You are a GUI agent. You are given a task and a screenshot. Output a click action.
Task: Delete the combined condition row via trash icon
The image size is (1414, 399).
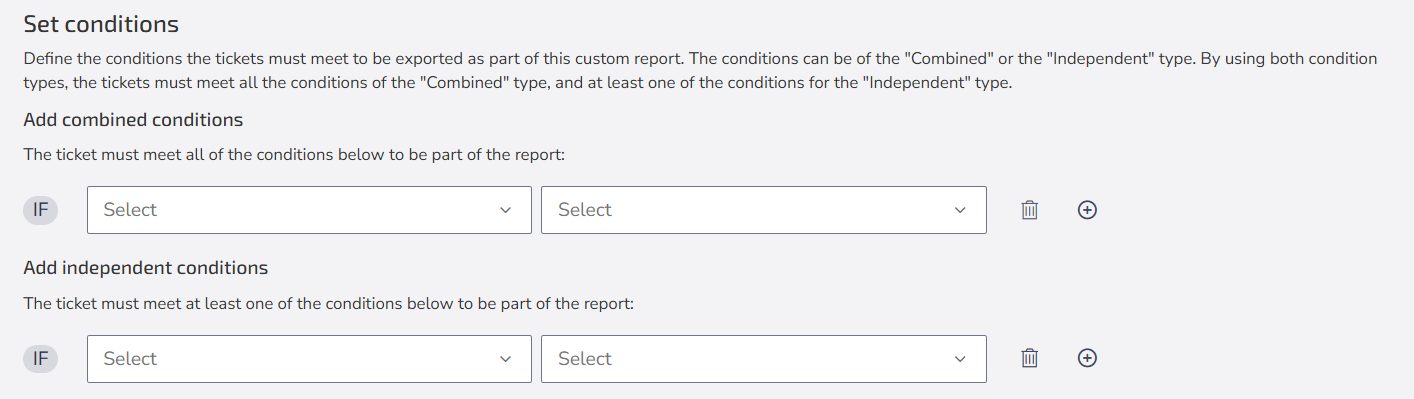1029,210
